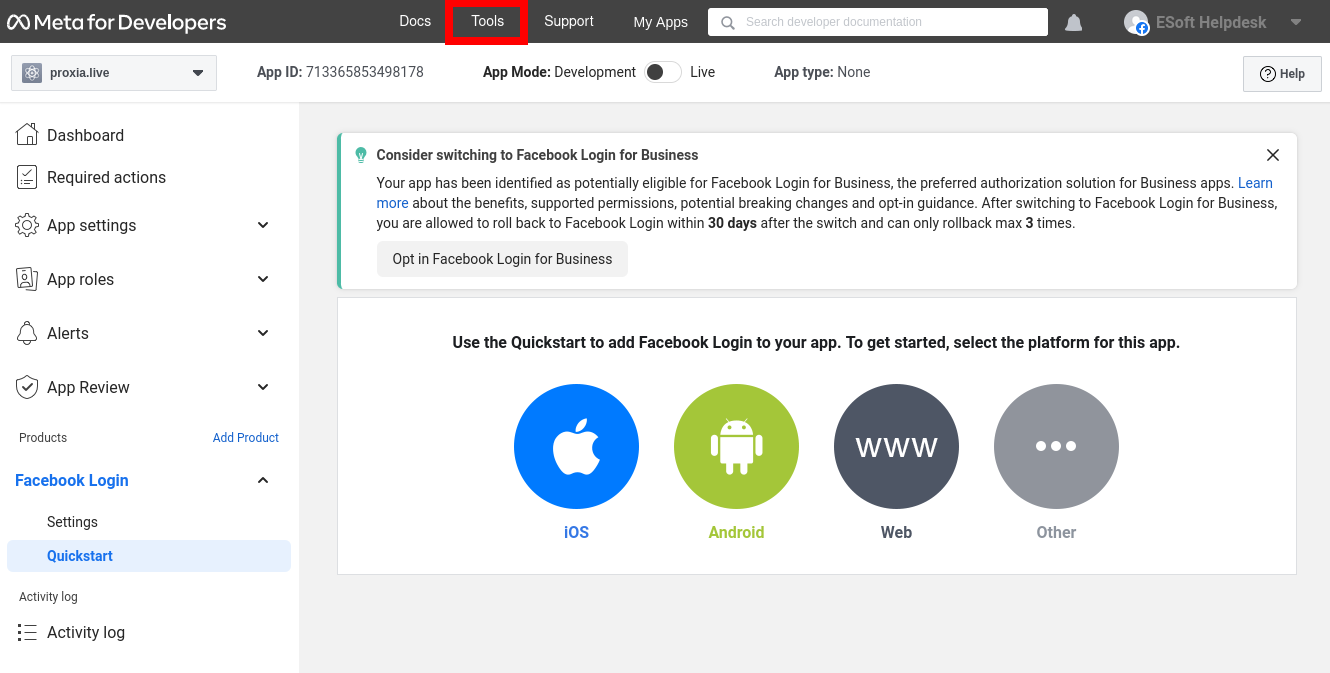Screen dimensions: 1330x673
Task: Click the Dashboard home icon
Action: point(27,135)
